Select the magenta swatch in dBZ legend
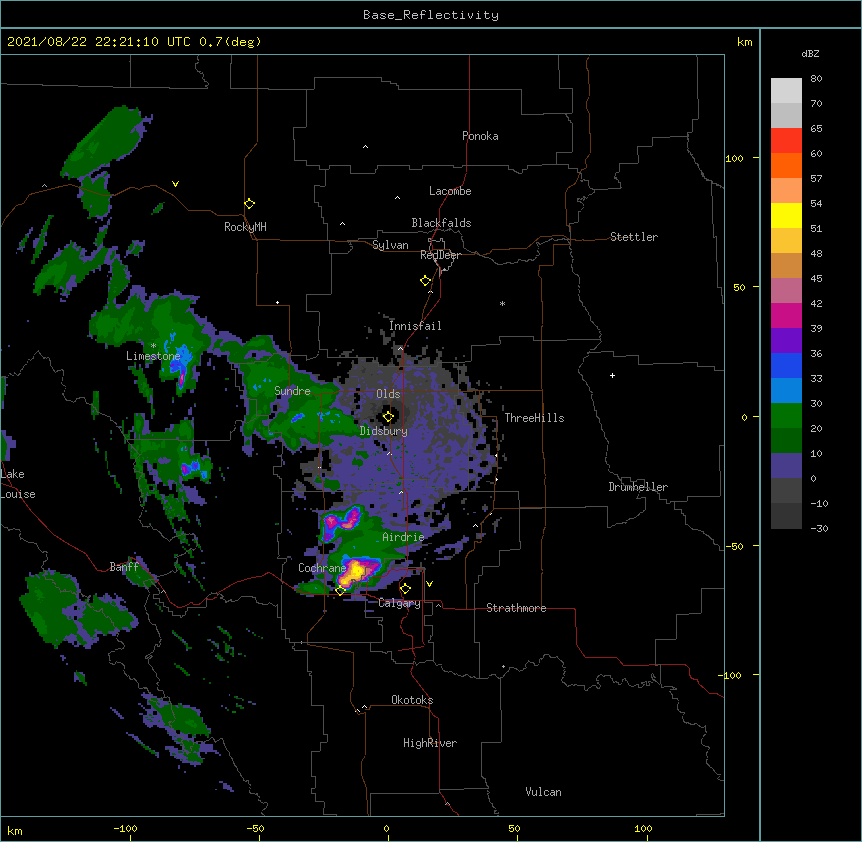Viewport: 862px width, 842px height. pos(786,315)
